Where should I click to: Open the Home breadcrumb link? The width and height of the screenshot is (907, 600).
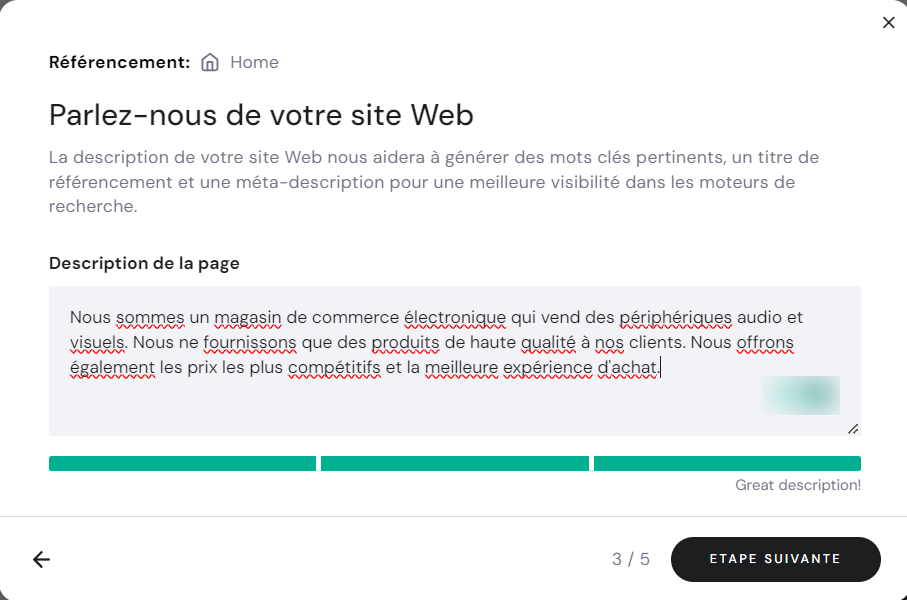(254, 62)
